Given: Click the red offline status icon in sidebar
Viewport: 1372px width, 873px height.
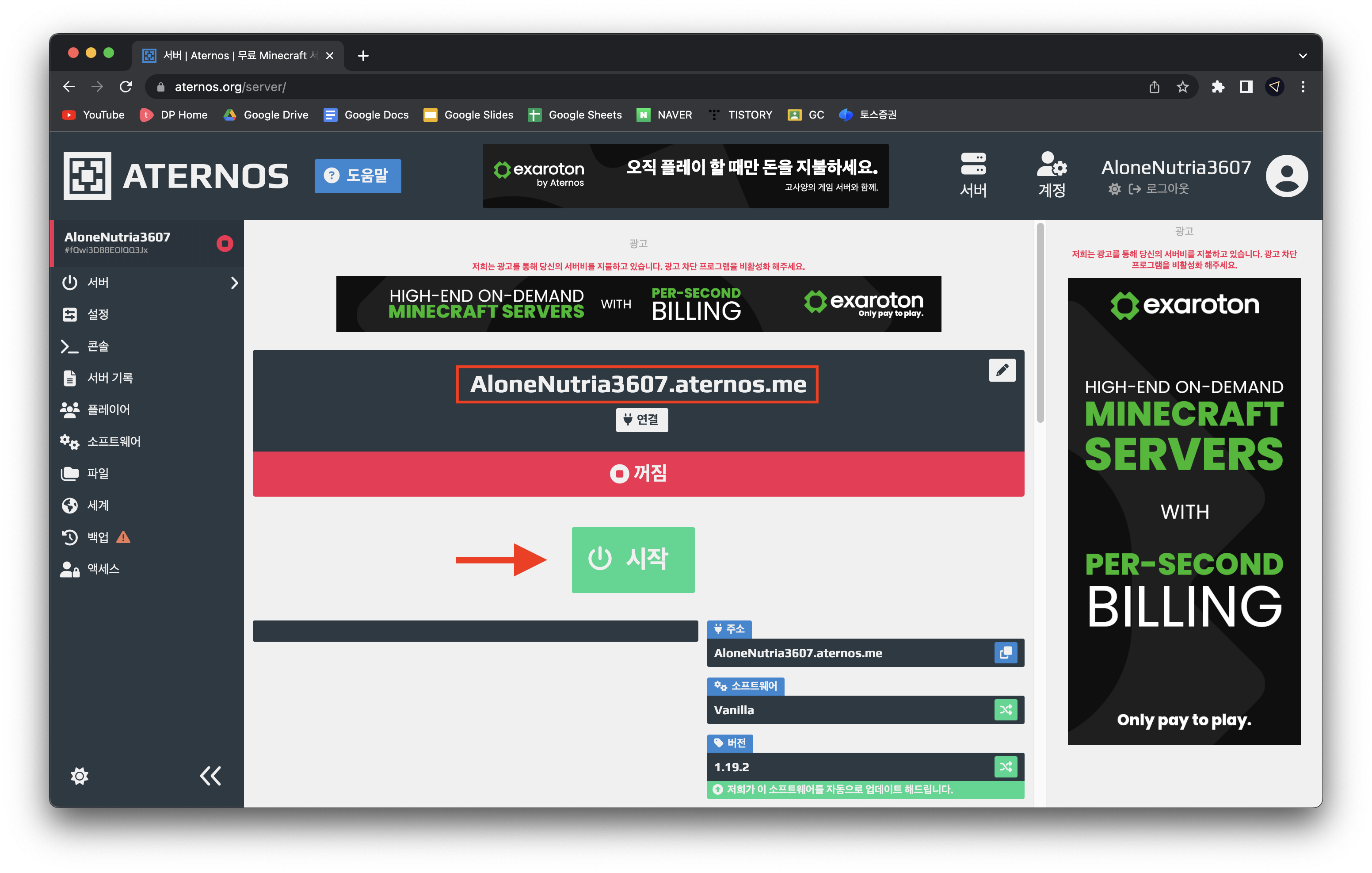Looking at the screenshot, I should [225, 244].
